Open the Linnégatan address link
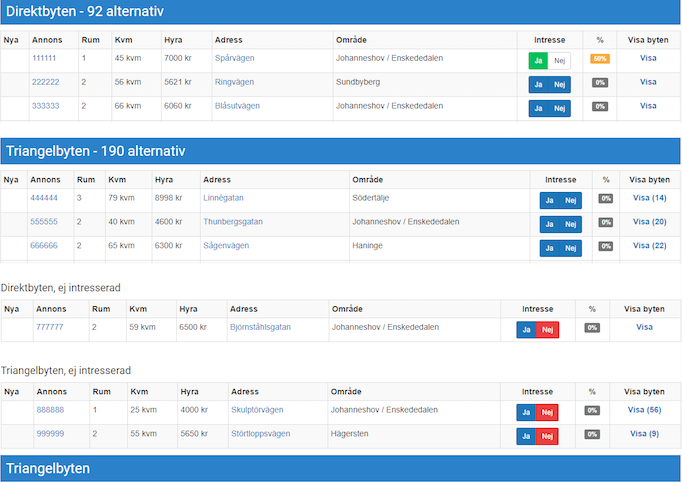This screenshot has height=486, width=682. tap(223, 198)
